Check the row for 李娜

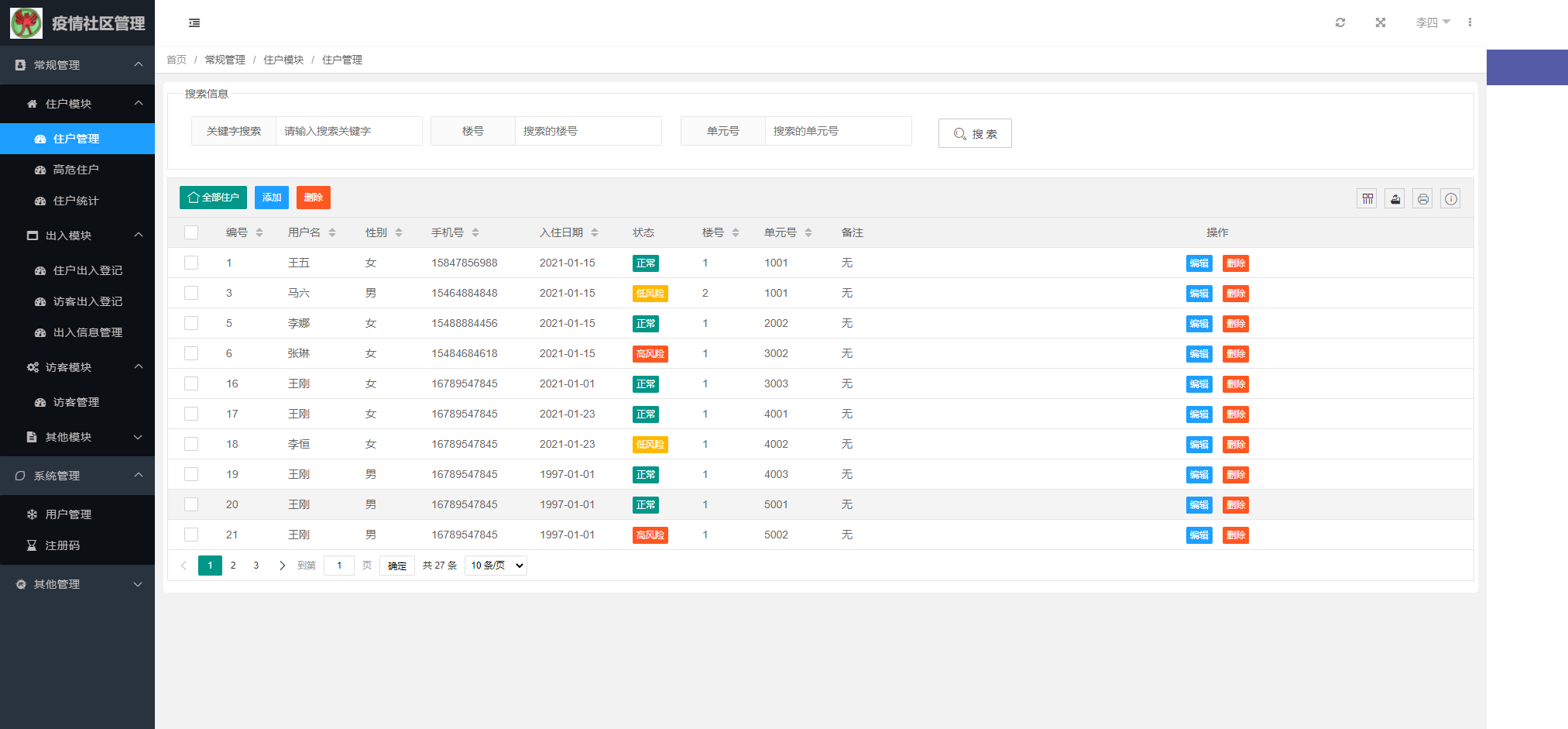191,323
